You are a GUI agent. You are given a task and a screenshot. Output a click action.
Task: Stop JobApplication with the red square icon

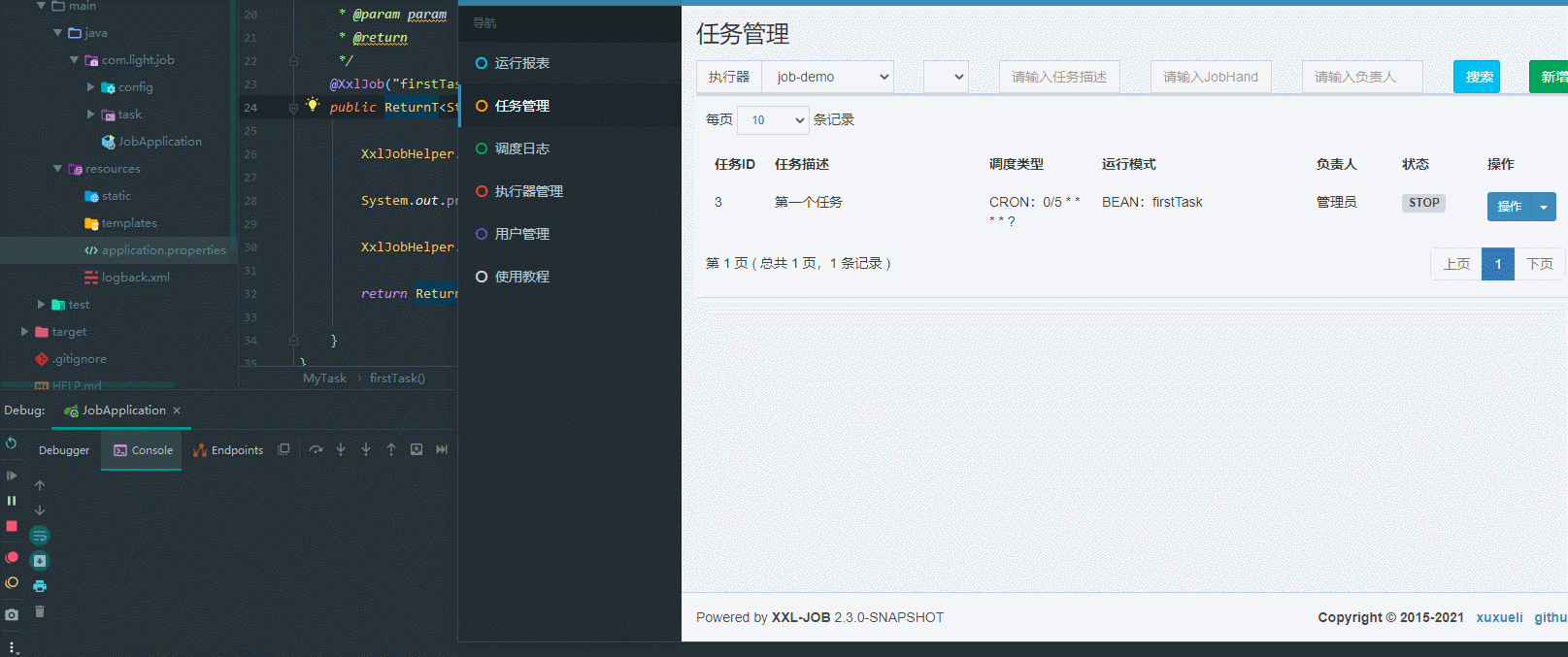point(12,526)
